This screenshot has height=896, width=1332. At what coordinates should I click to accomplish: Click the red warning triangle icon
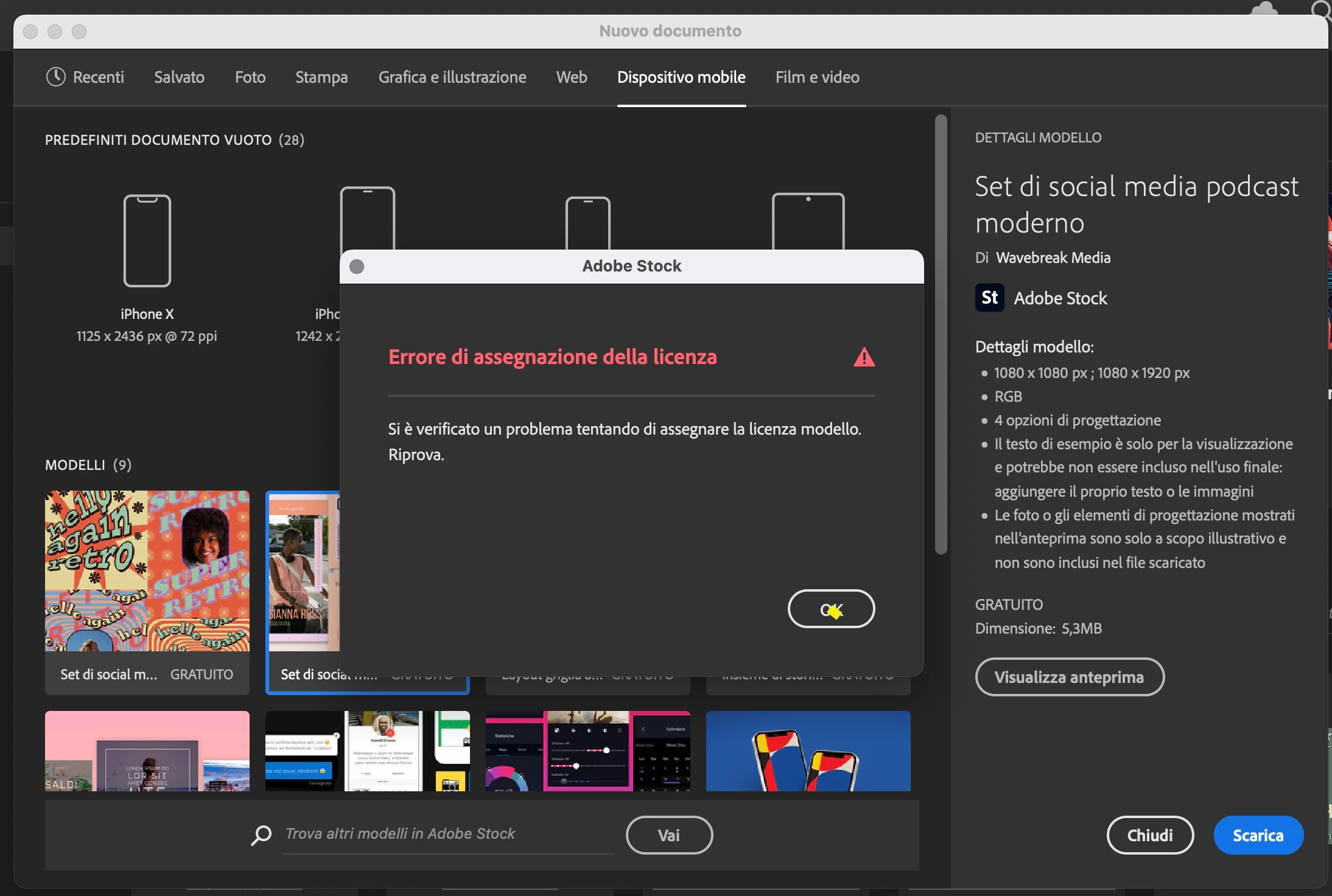click(864, 357)
